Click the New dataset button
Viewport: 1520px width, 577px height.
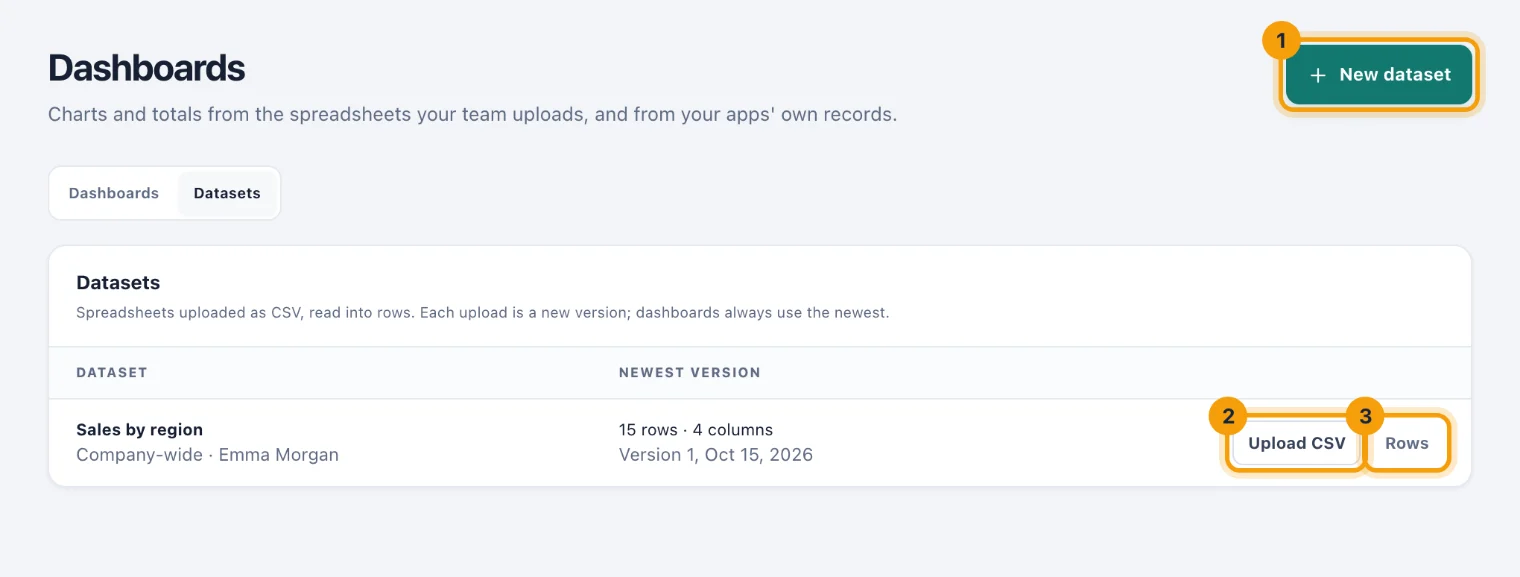click(x=1379, y=75)
